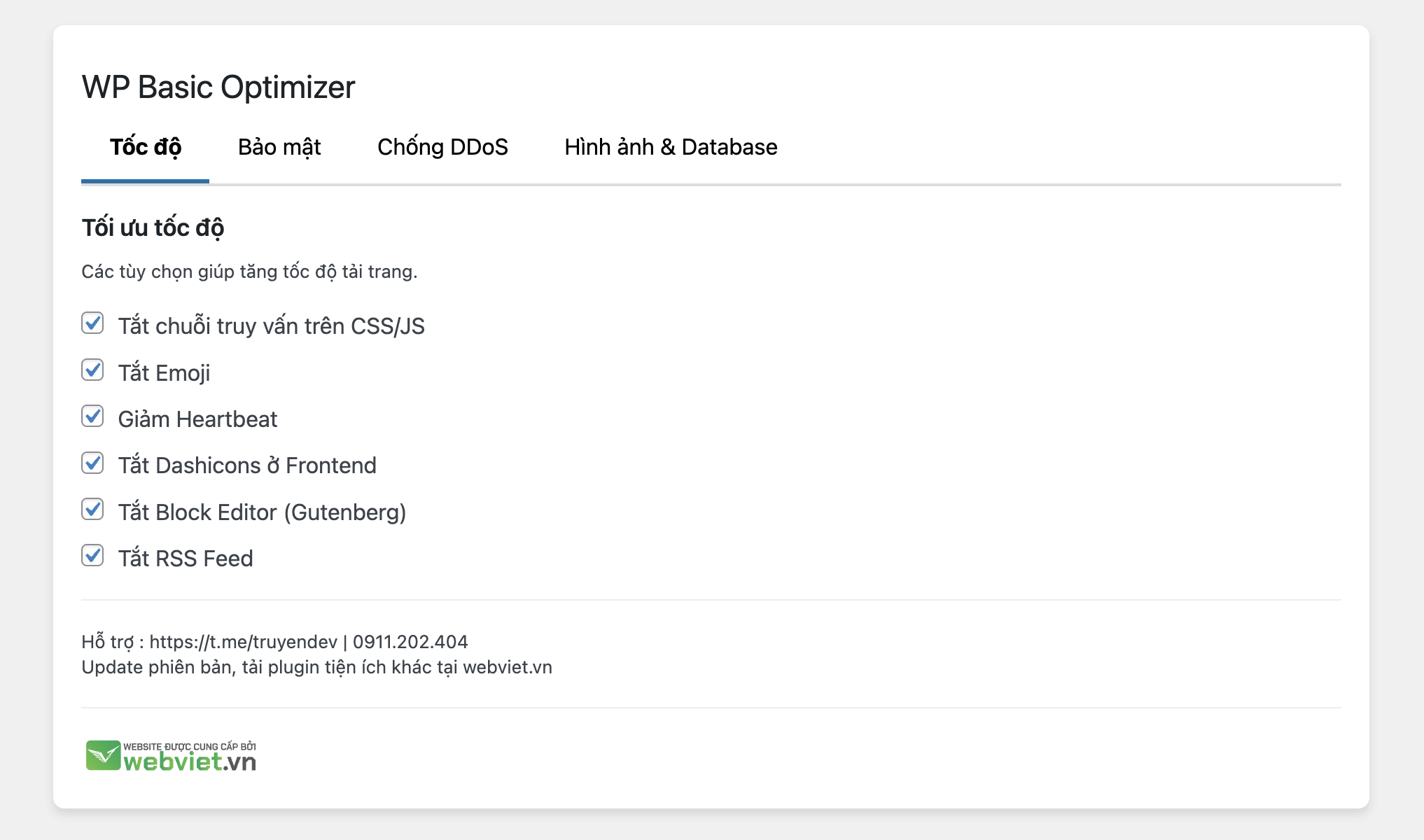This screenshot has width=1424, height=840.
Task: Uncheck the Tắt chuỗi truy vấn CSS/JS checkbox
Action: click(92, 323)
